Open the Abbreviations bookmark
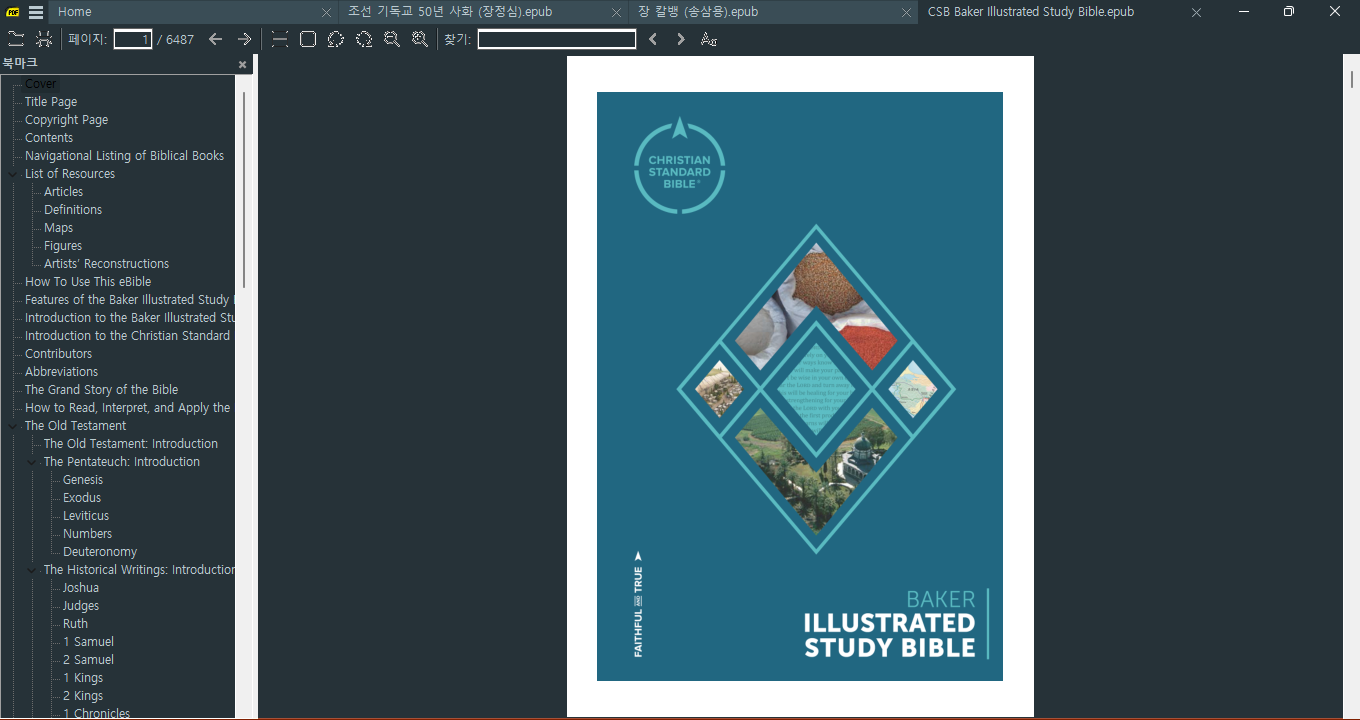The image size is (1360, 720). pos(61,372)
